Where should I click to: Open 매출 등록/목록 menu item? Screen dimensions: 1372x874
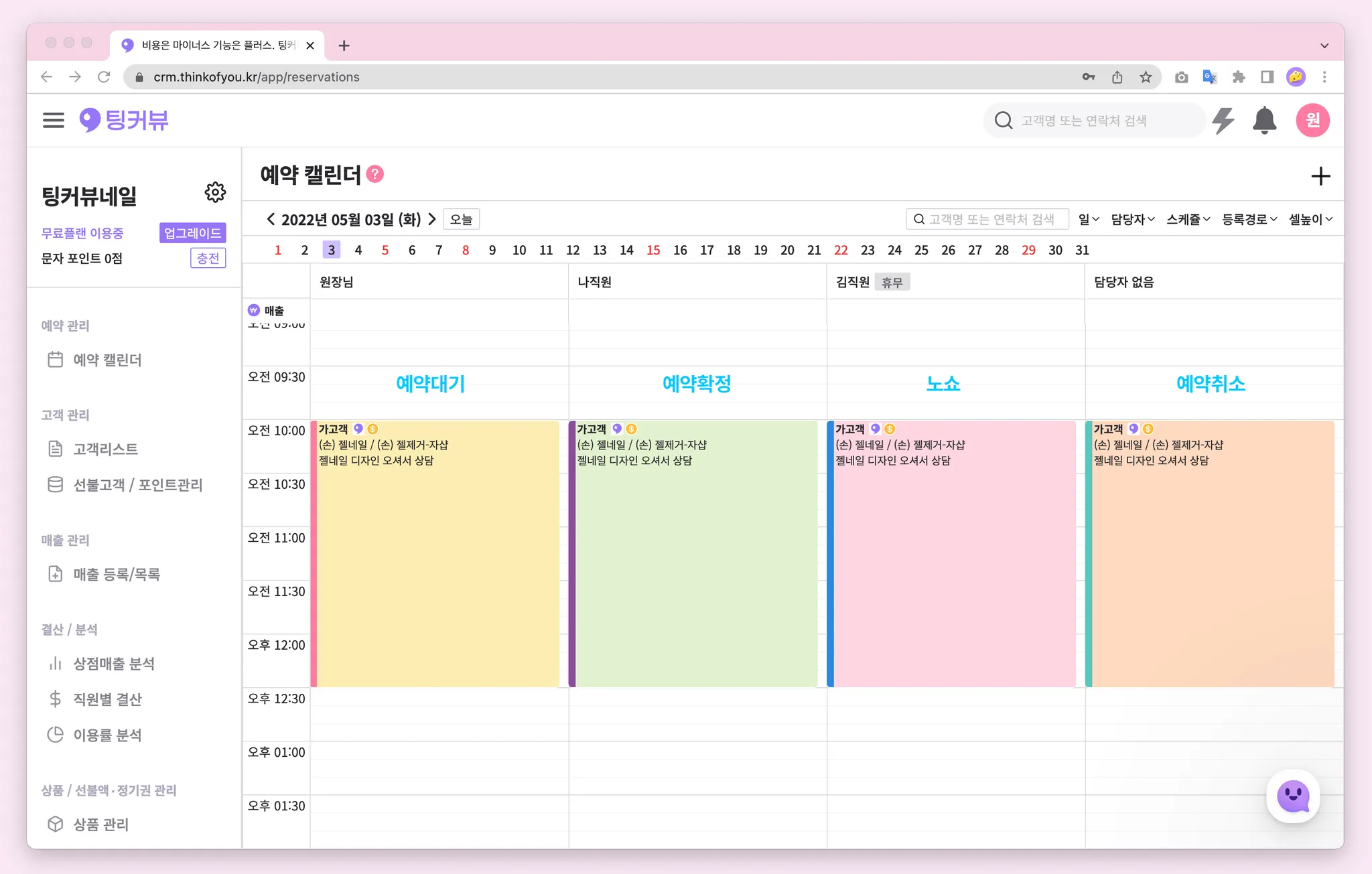116,574
